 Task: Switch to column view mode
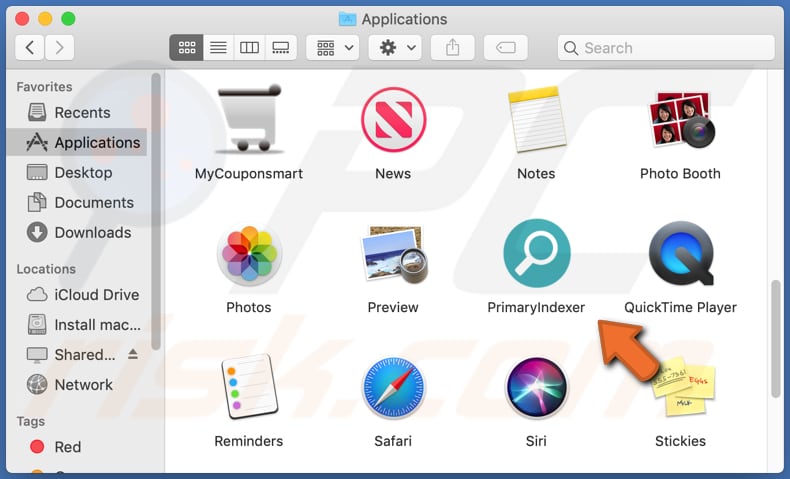pos(249,47)
